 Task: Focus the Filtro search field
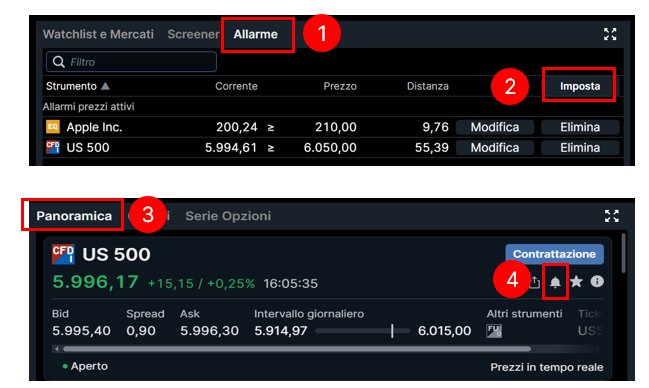coord(131,62)
